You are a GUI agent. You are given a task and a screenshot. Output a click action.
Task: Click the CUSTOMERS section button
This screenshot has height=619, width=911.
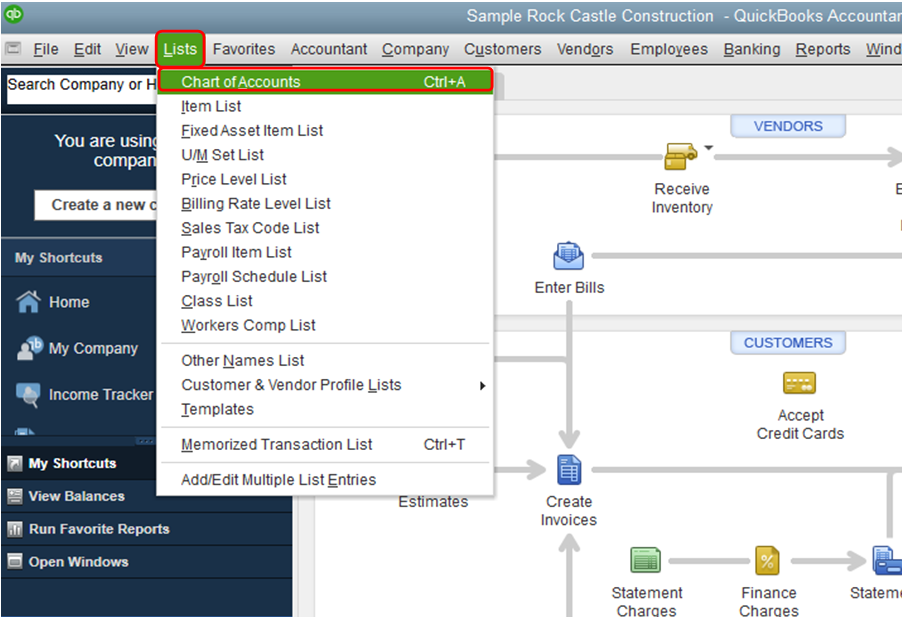pyautogui.click(x=788, y=343)
